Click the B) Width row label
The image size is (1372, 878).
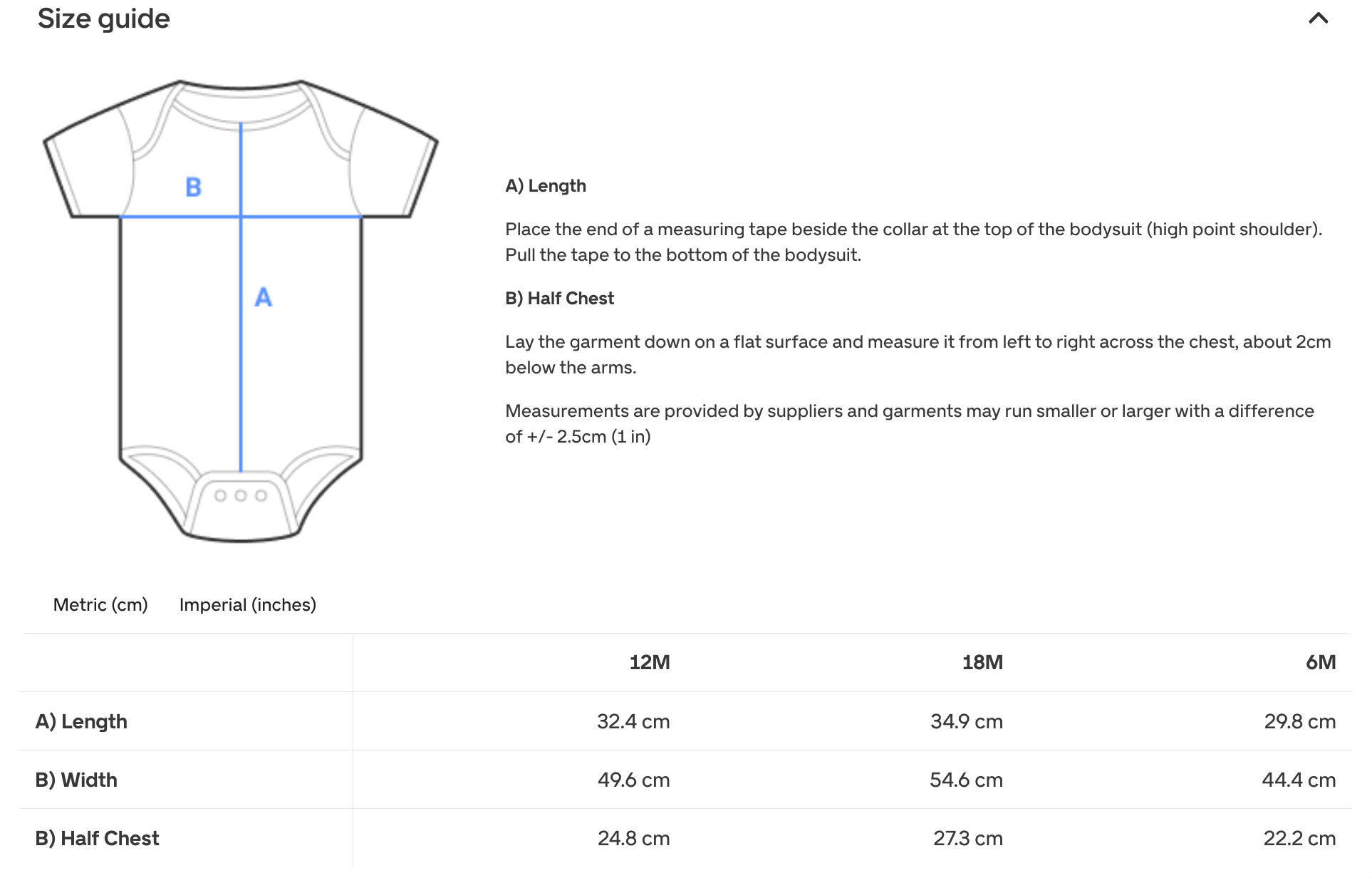pos(76,780)
